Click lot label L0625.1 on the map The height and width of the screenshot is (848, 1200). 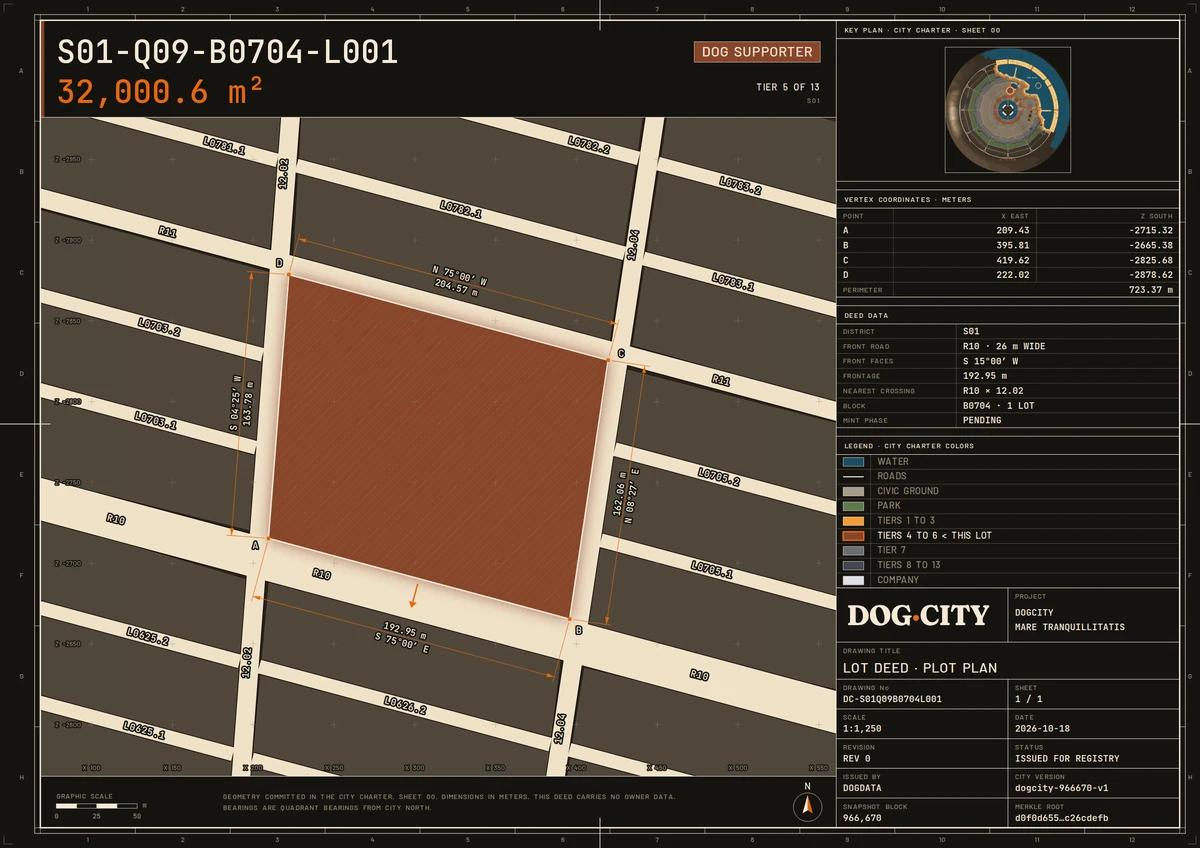tap(144, 730)
